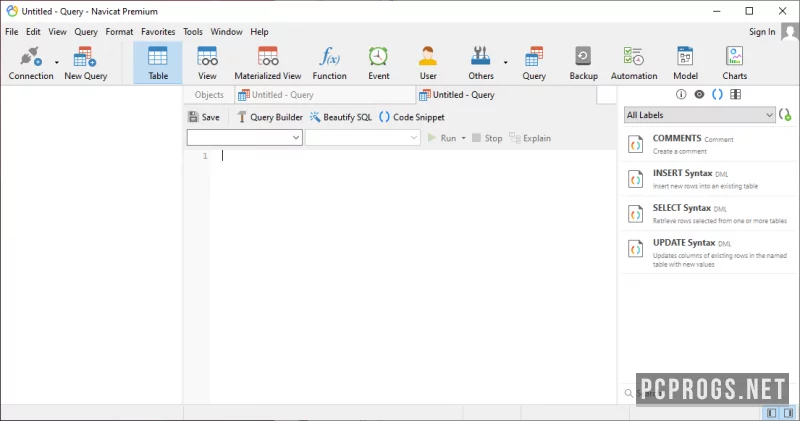800x421 pixels.
Task: Open the Favorites menu
Action: pos(158,32)
